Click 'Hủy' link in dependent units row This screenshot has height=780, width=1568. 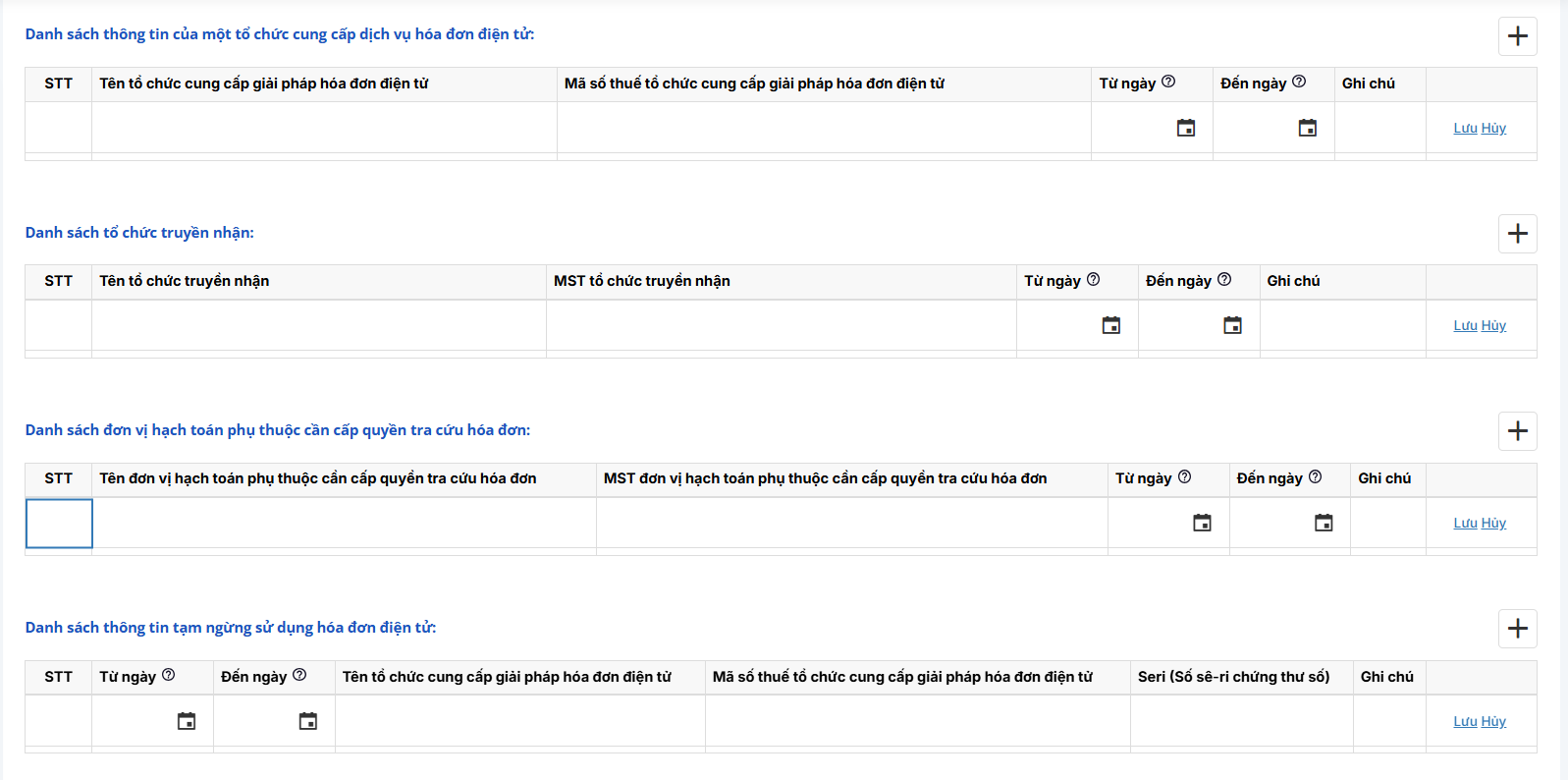[x=1493, y=524]
